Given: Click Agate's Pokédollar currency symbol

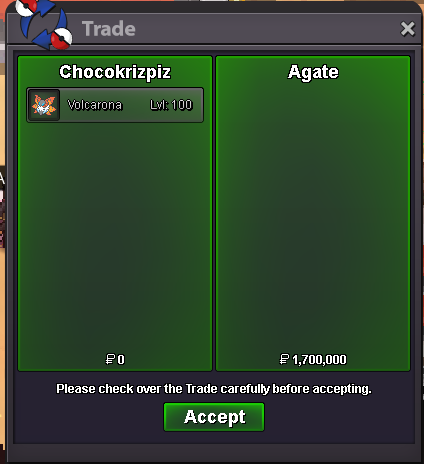Looking at the screenshot, I should (284, 359).
